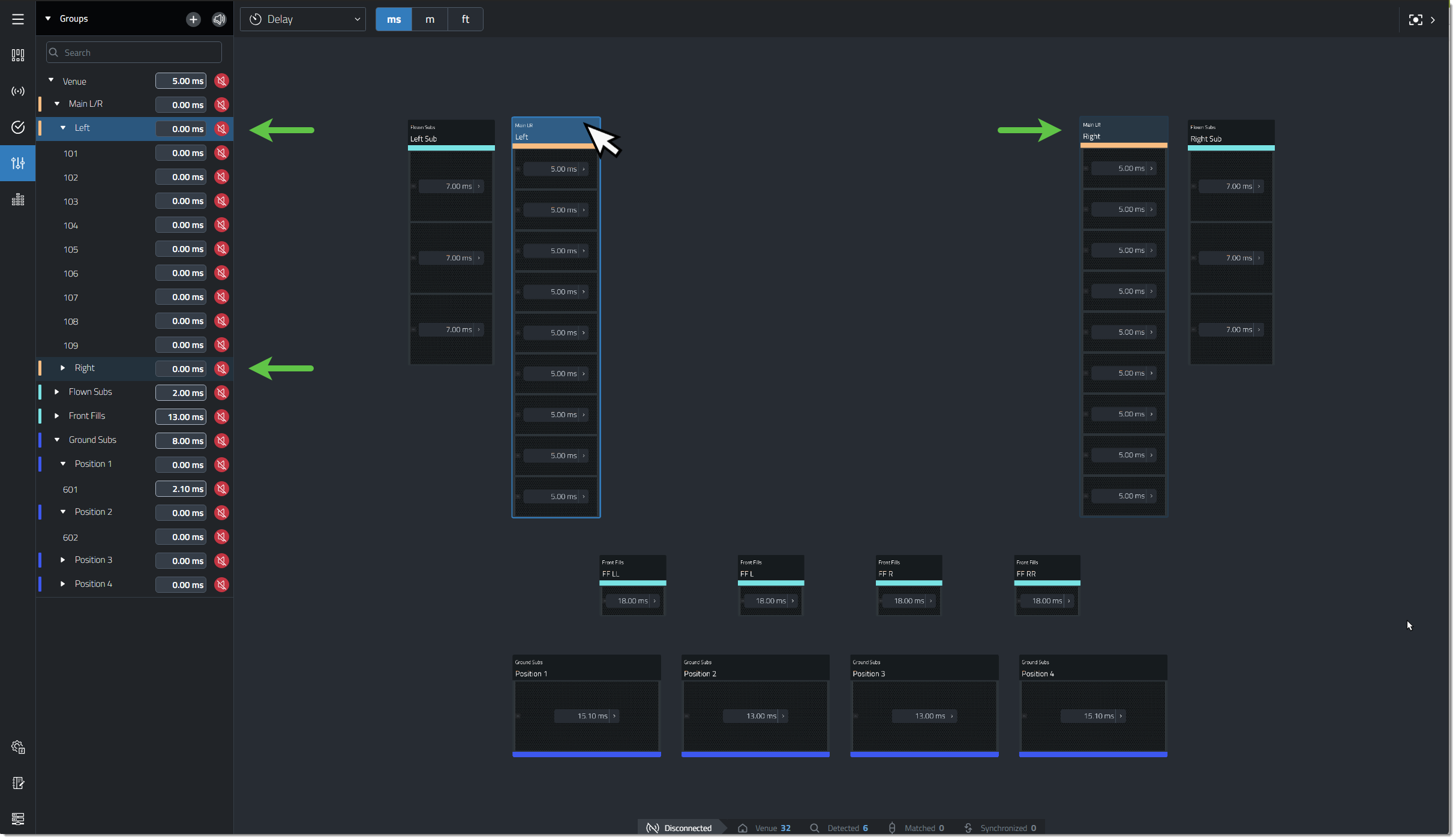Open the settings gear icon in sidebar

click(18, 747)
